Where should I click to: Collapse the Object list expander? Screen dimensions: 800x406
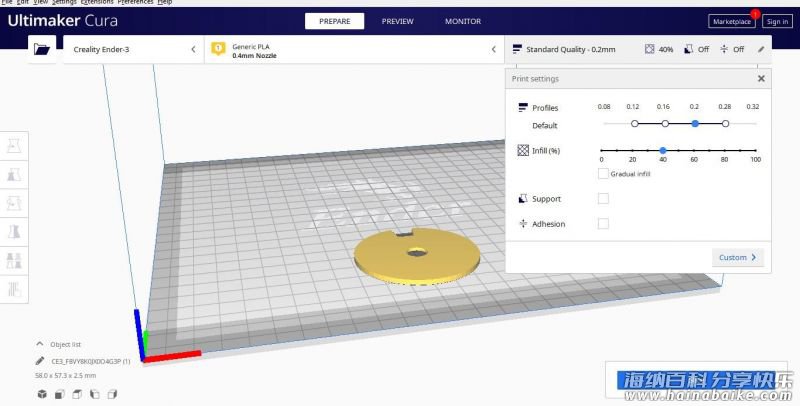[40, 344]
